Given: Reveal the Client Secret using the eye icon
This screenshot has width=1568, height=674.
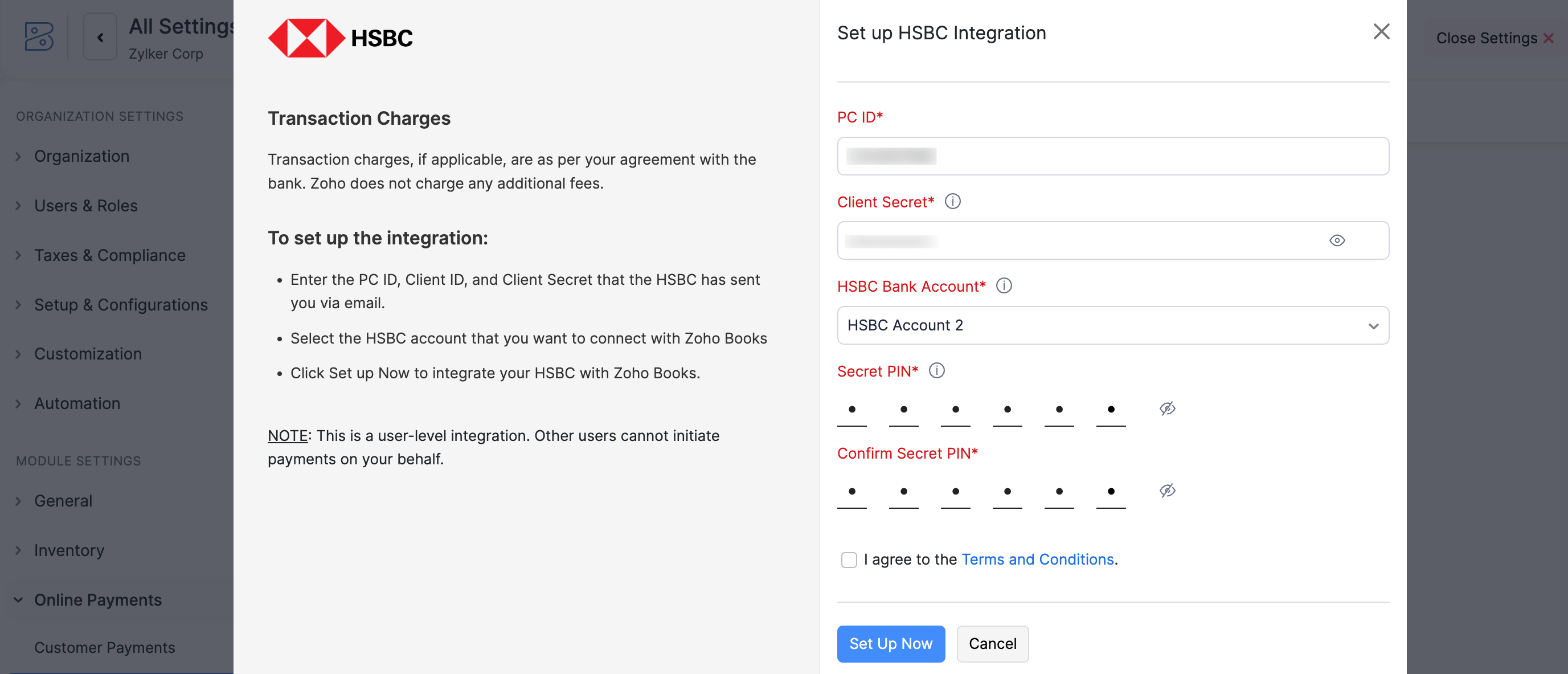Looking at the screenshot, I should 1337,240.
